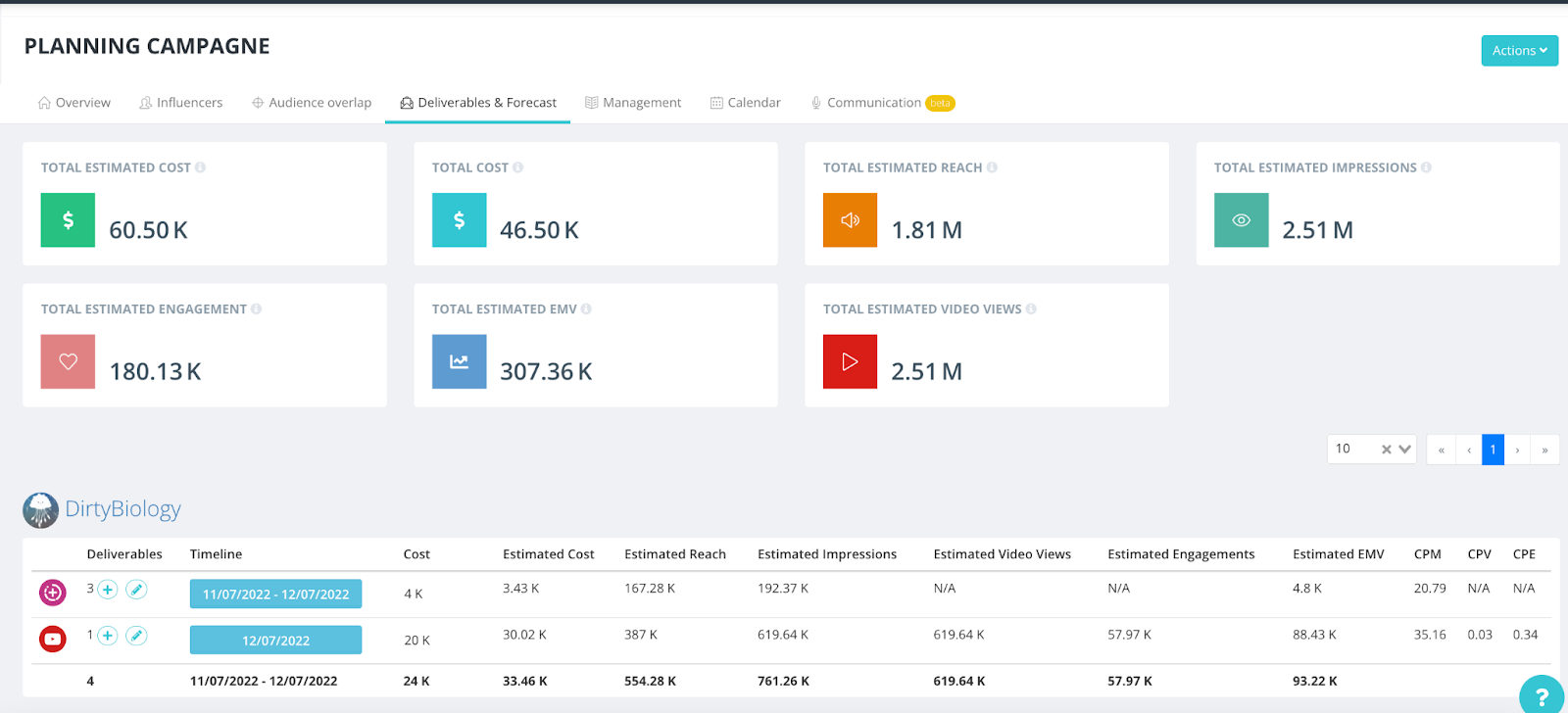Jump to last page with double arrow
The image size is (1568, 713).
click(x=1544, y=450)
